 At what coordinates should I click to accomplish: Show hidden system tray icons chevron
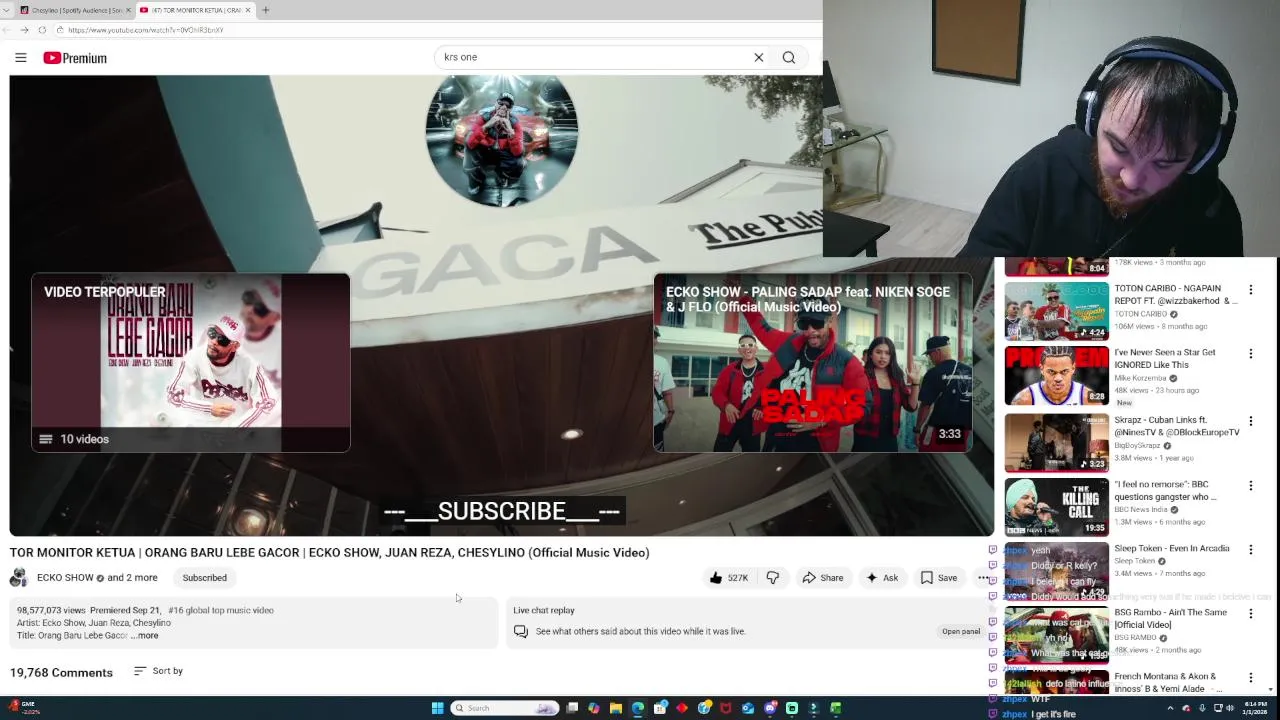(x=1170, y=708)
